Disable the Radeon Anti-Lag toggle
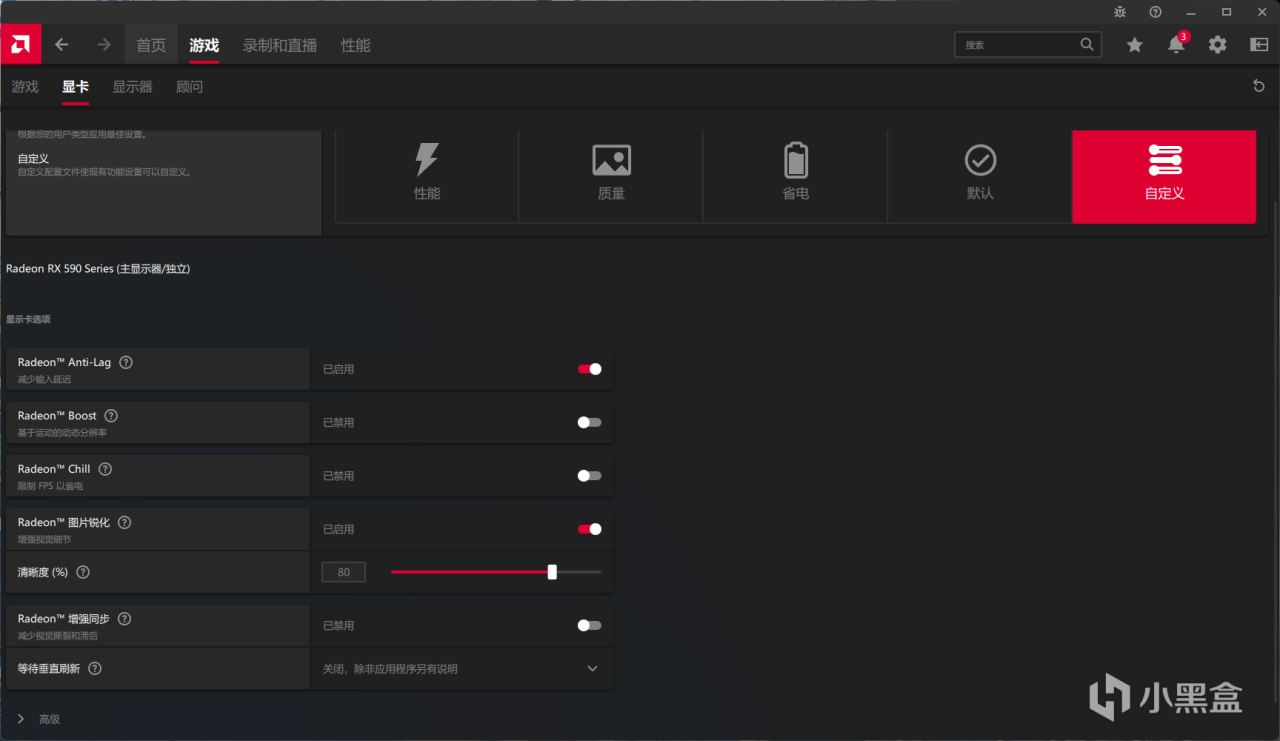The width and height of the screenshot is (1280, 741). click(590, 369)
